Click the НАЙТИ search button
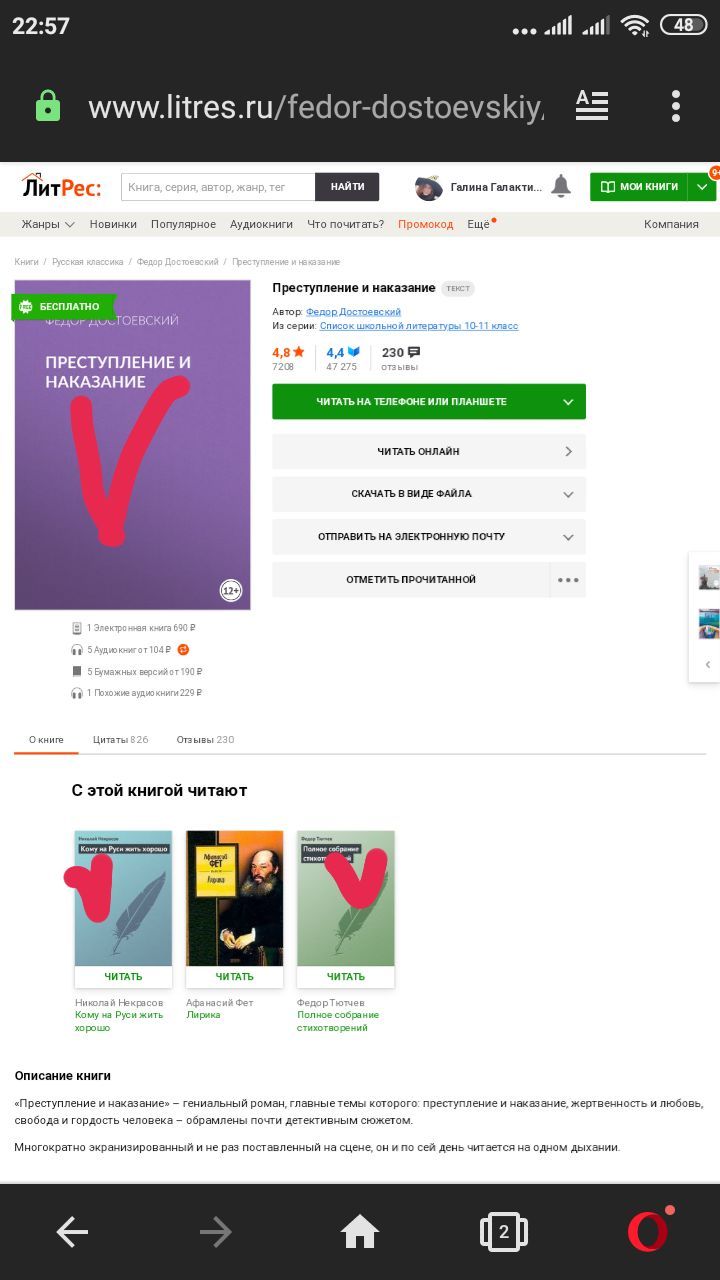 [x=347, y=187]
